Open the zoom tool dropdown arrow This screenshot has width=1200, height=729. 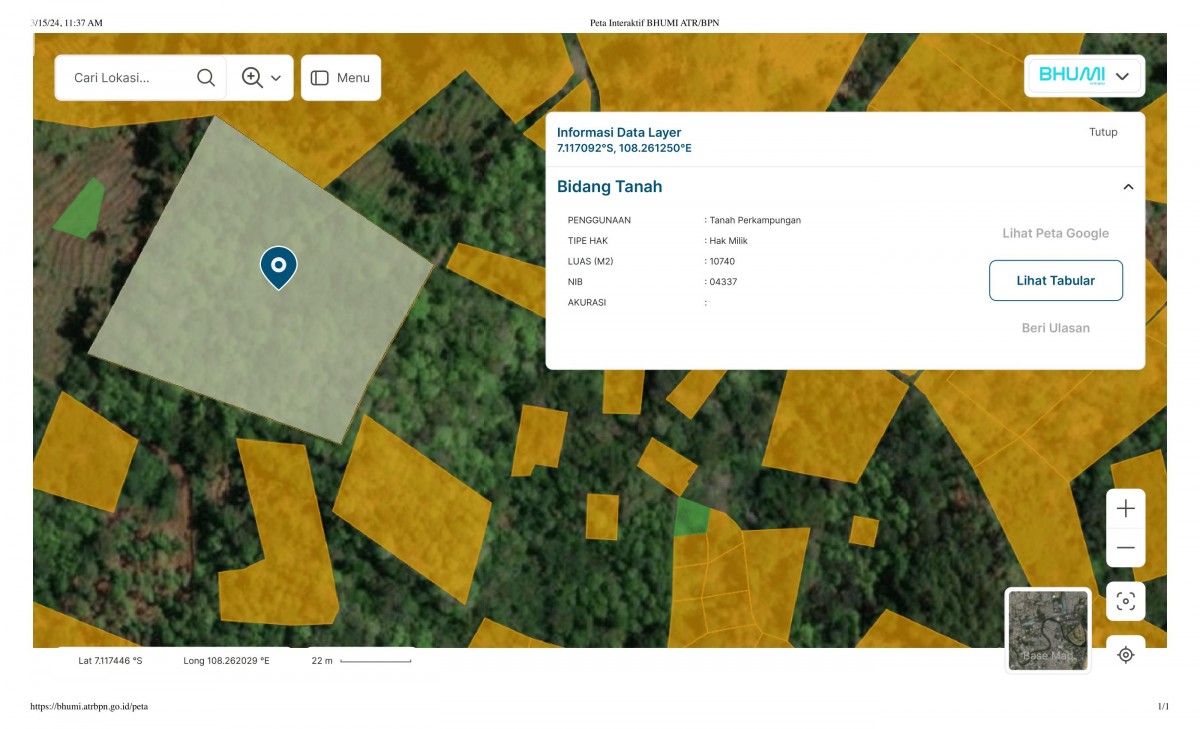coord(276,78)
